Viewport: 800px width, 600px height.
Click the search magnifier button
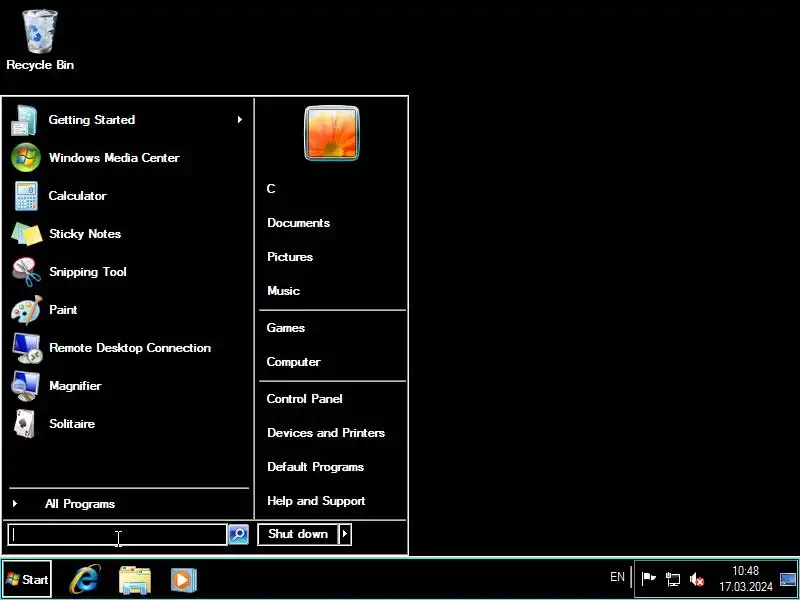pyautogui.click(x=238, y=534)
